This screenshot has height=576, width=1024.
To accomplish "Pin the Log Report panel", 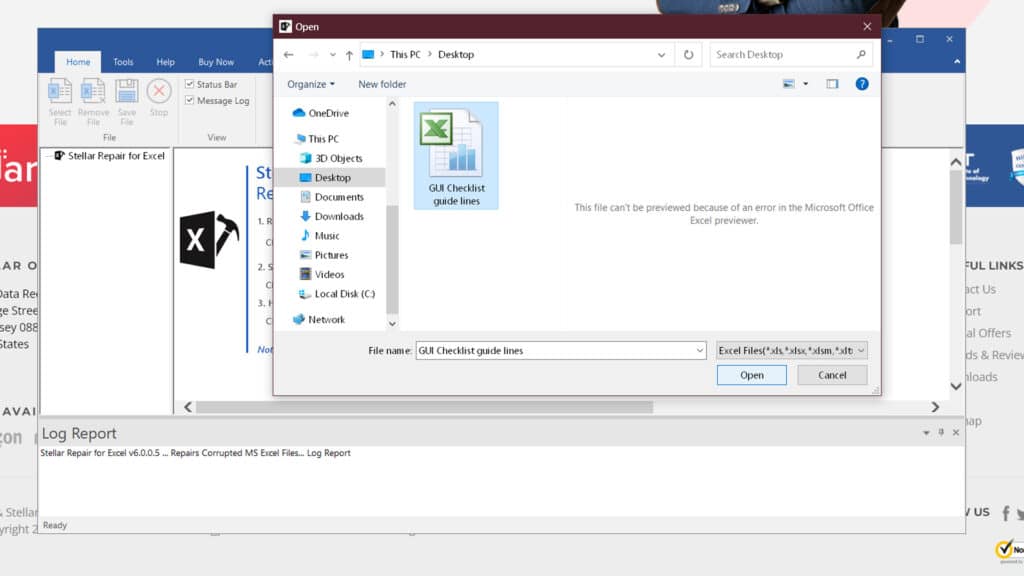I will point(941,432).
